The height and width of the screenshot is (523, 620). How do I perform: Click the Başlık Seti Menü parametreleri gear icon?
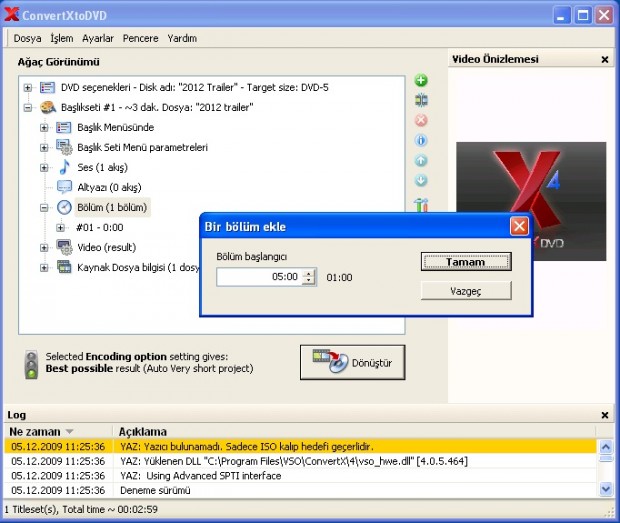[64, 147]
